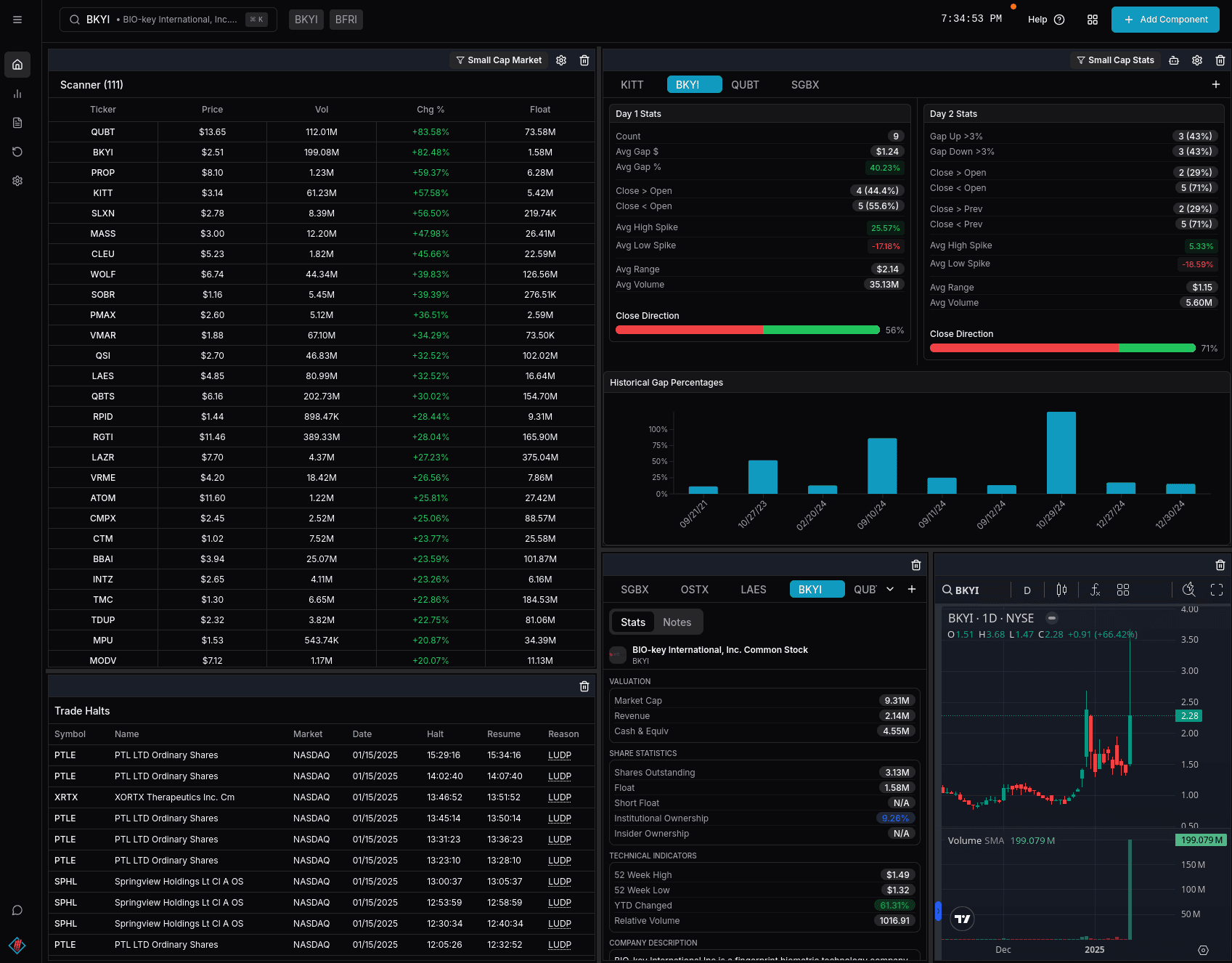
Task: Collapse the BKYI chart legend
Action: tap(1052, 618)
